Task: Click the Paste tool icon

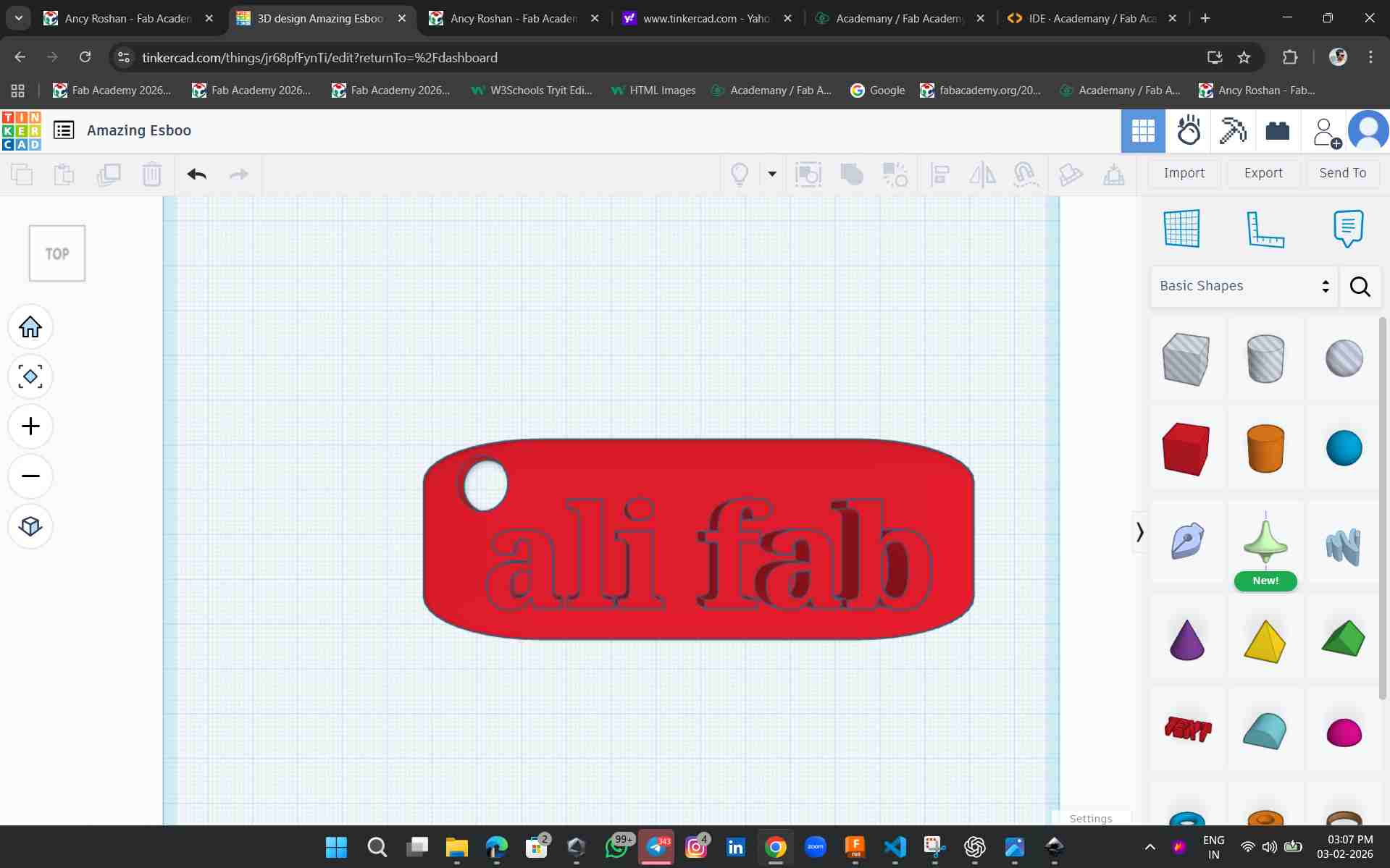Action: [64, 174]
